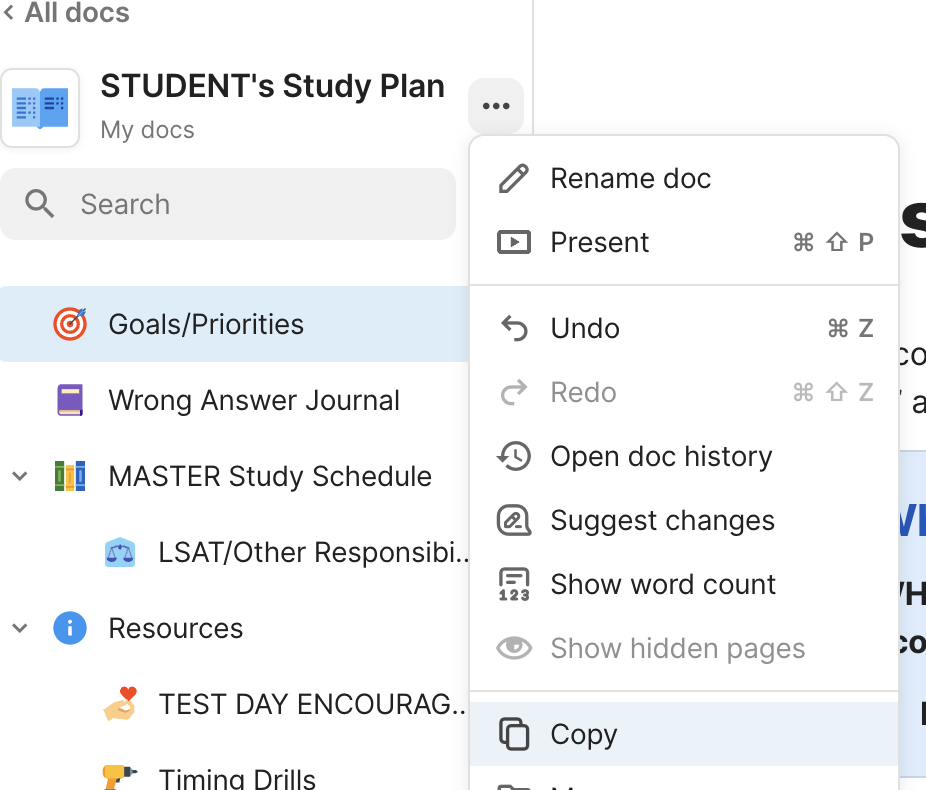Click the STUDENT's Study Plan doc icon
Viewport: 926px width, 790px height.
40,107
